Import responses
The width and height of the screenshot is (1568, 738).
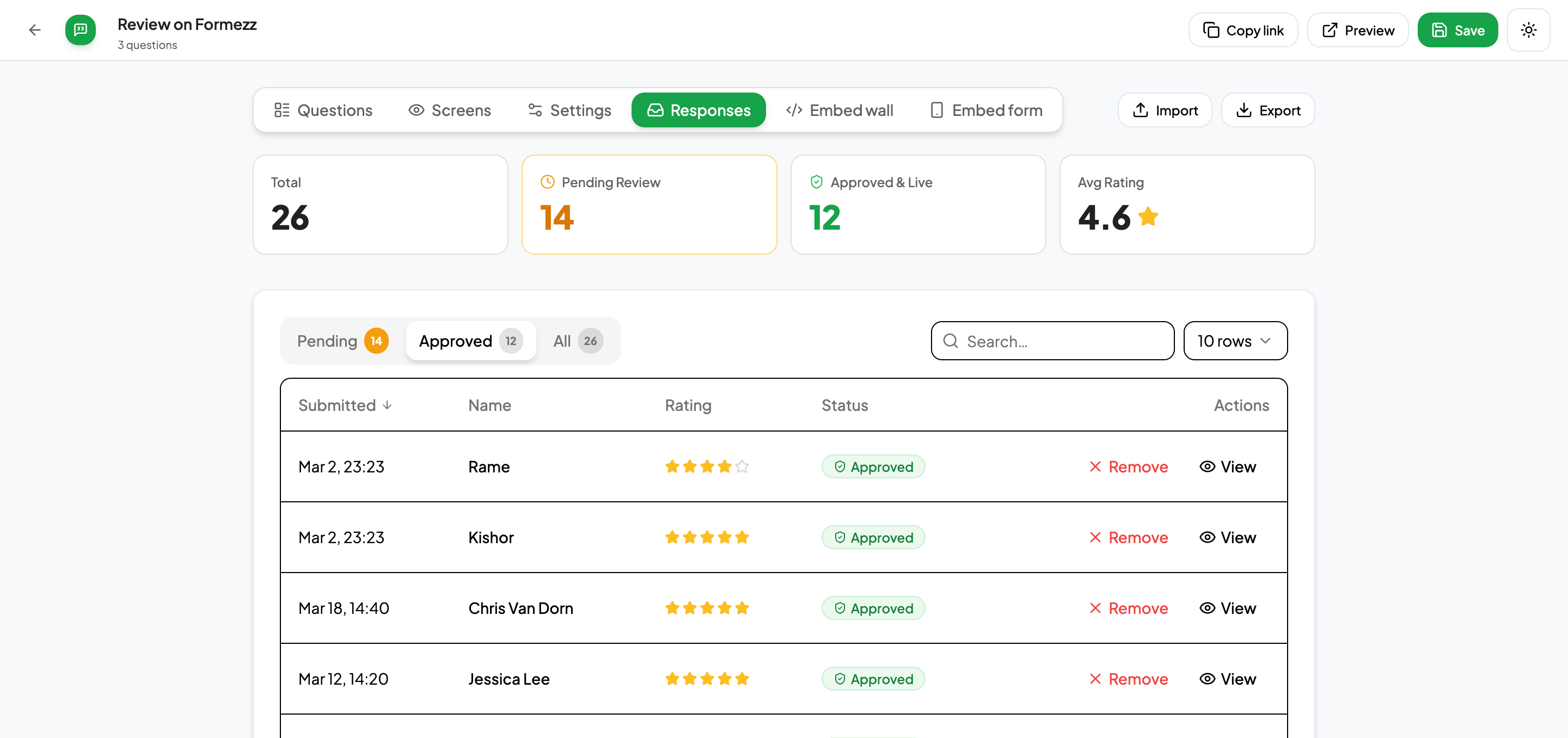tap(1165, 110)
